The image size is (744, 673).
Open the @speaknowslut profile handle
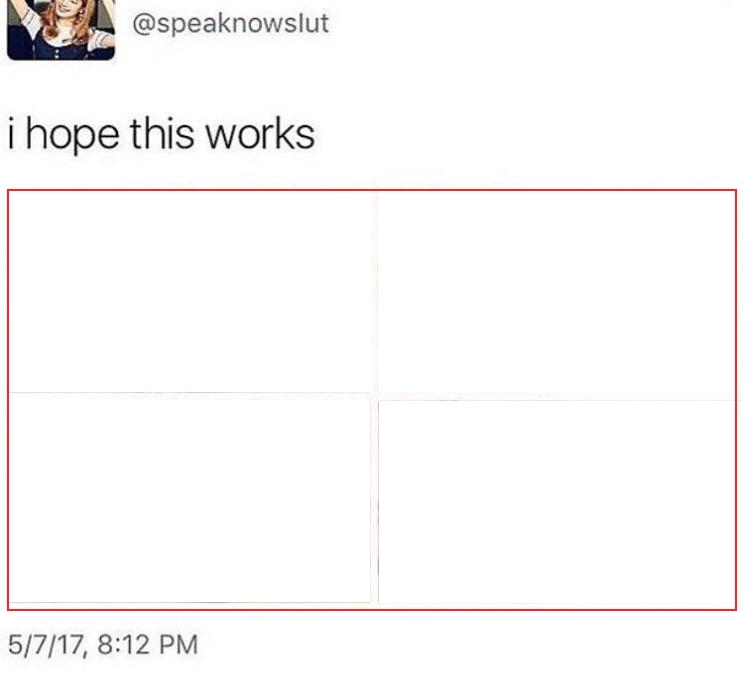tap(231, 23)
